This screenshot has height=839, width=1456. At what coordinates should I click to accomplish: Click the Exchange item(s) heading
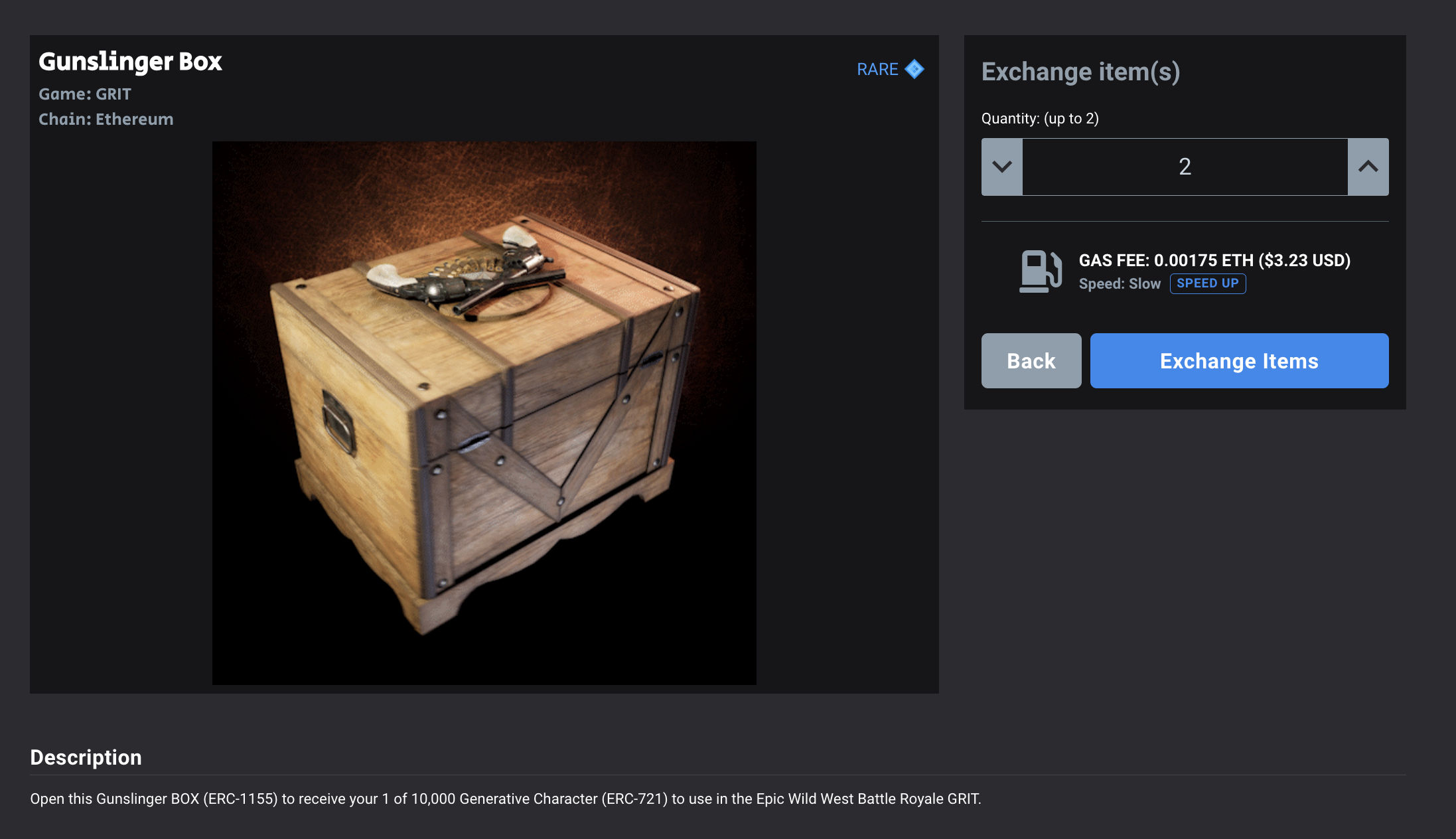[1081, 72]
